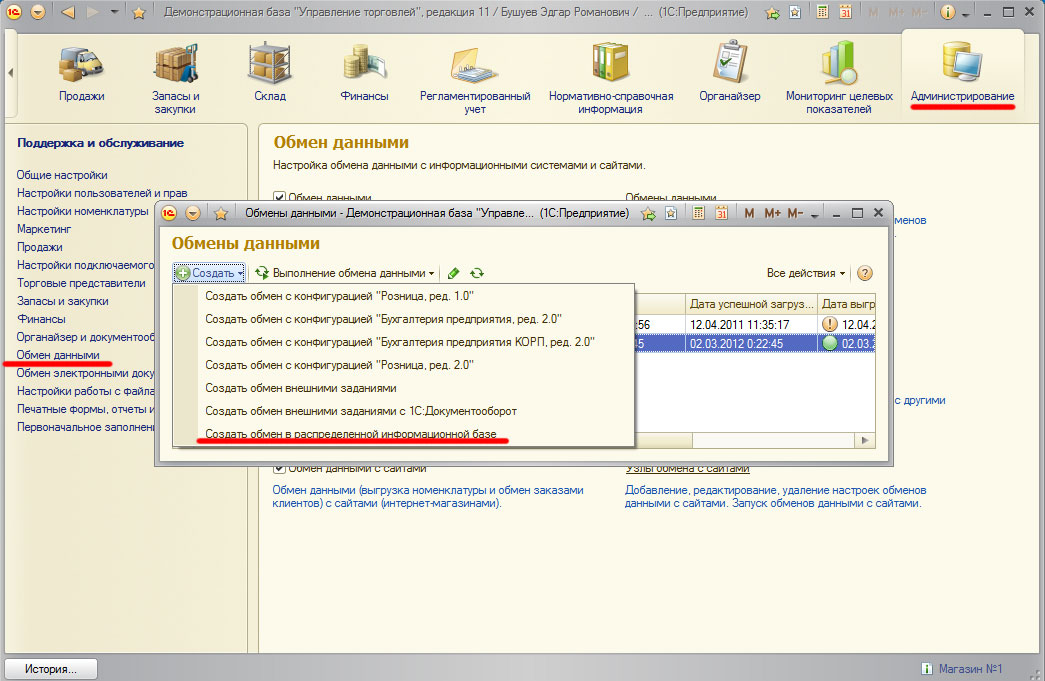Image resolution: width=1045 pixels, height=681 pixels.
Task: Expand the Все действия dropdown
Action: tap(806, 273)
